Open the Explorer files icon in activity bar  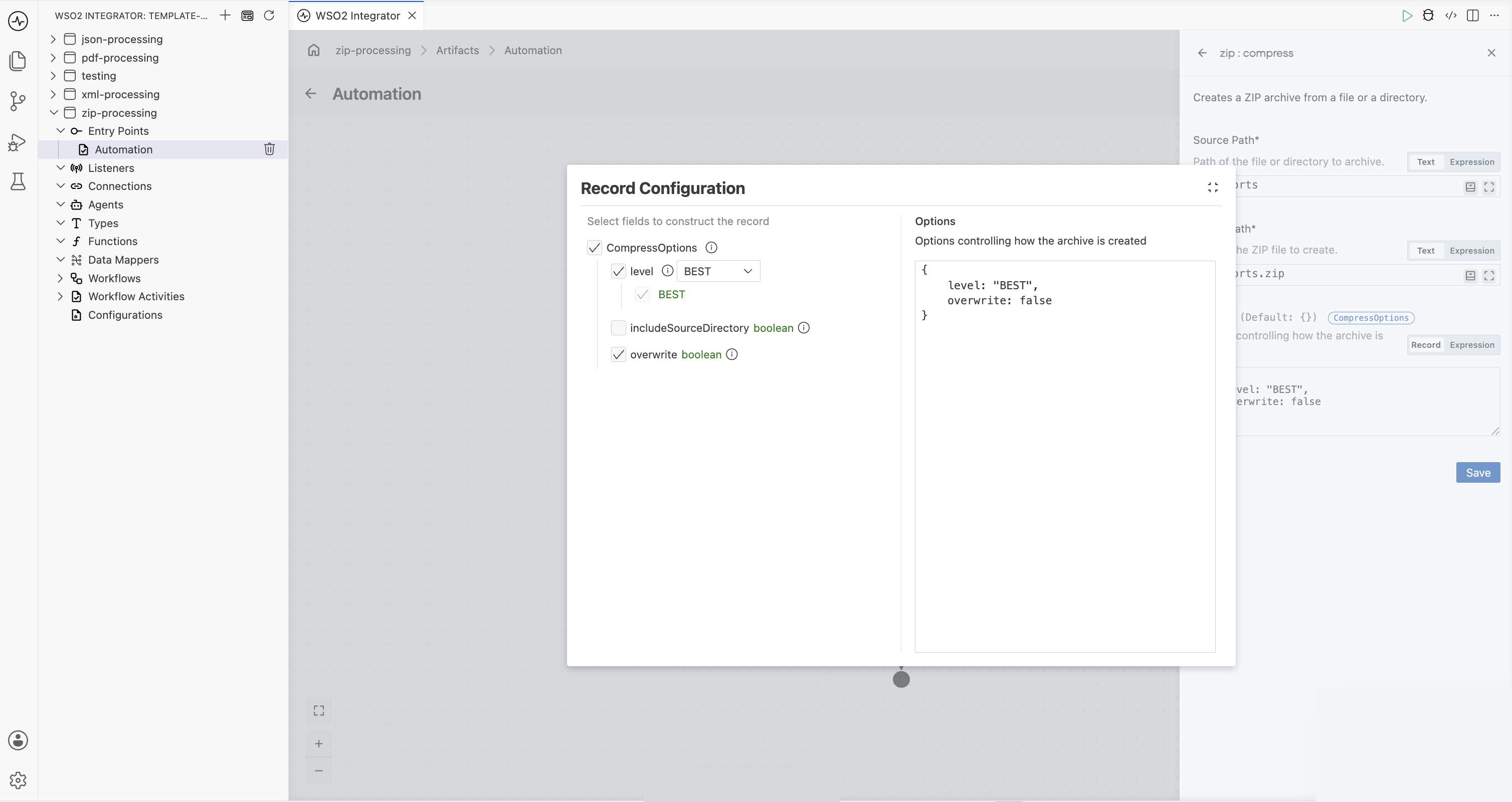[18, 61]
